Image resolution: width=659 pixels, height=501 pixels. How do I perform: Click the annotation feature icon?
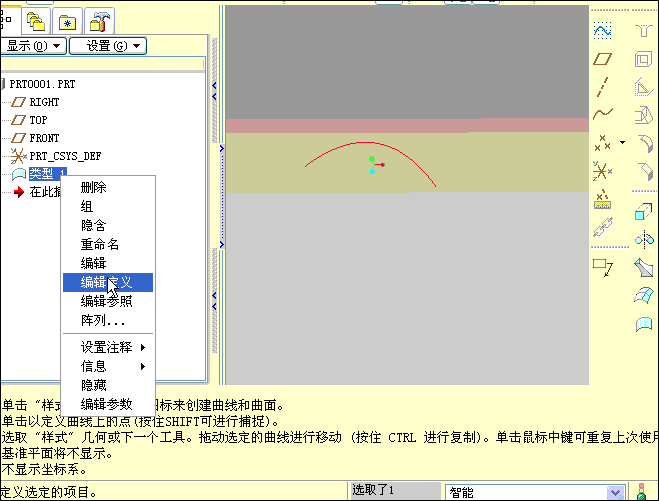point(603,268)
